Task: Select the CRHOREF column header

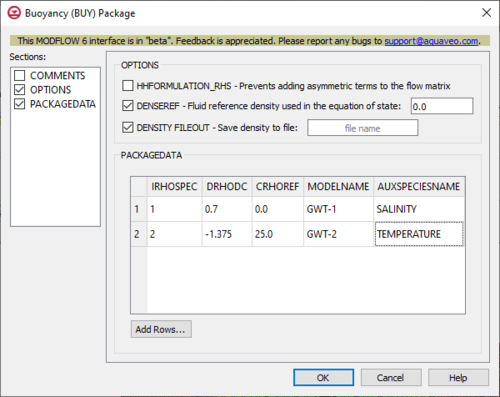Action: 278,186
